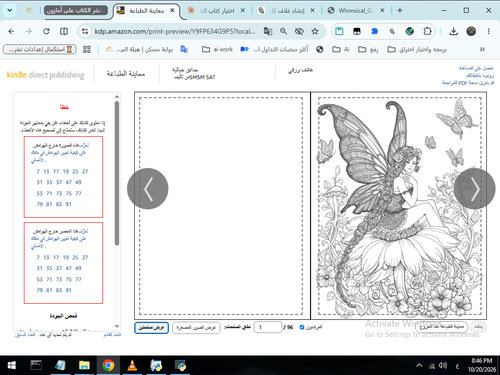Open the 'ai work' bookmark folder

tap(218, 49)
